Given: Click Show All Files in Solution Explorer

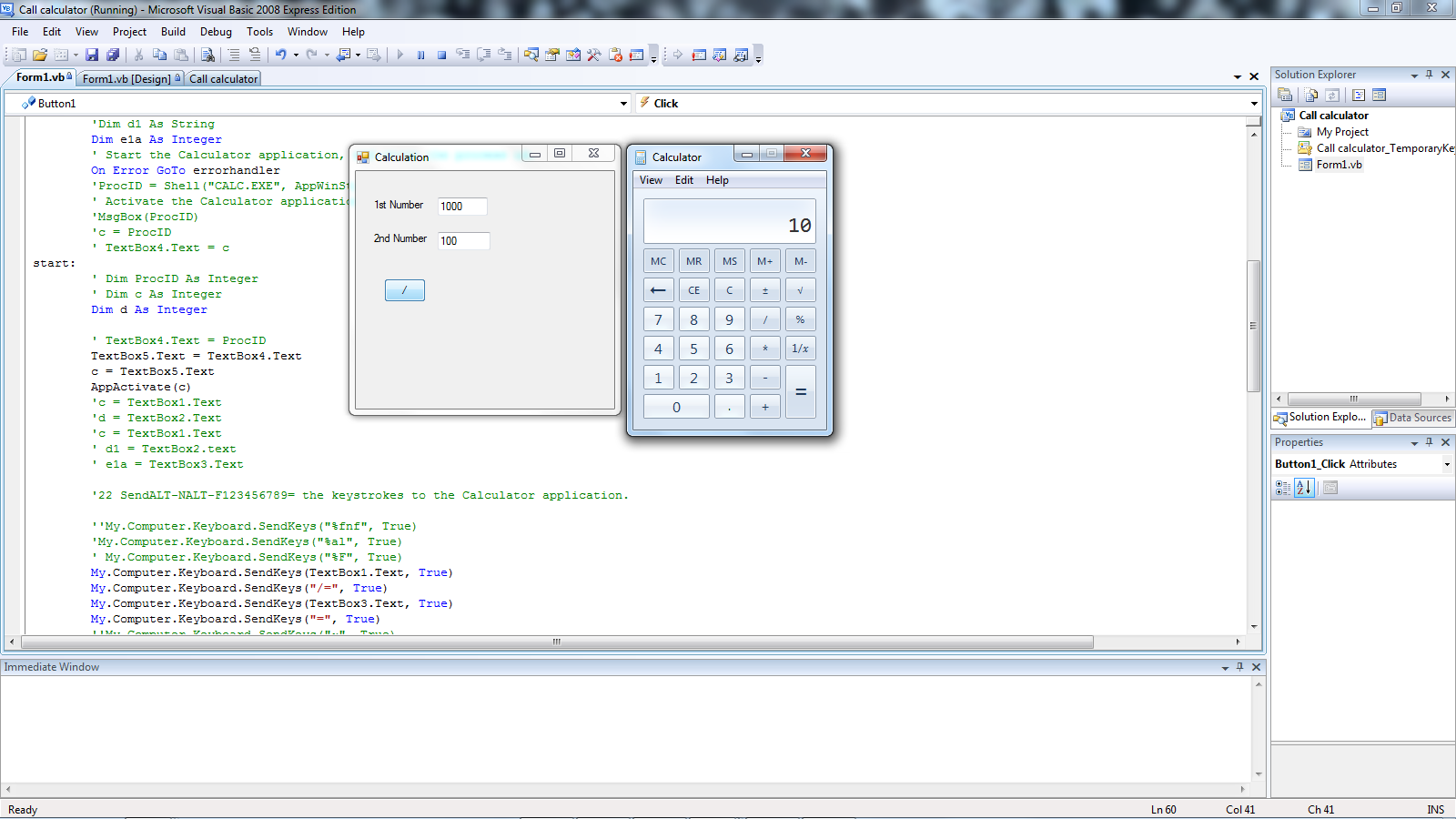Looking at the screenshot, I should tap(1311, 95).
